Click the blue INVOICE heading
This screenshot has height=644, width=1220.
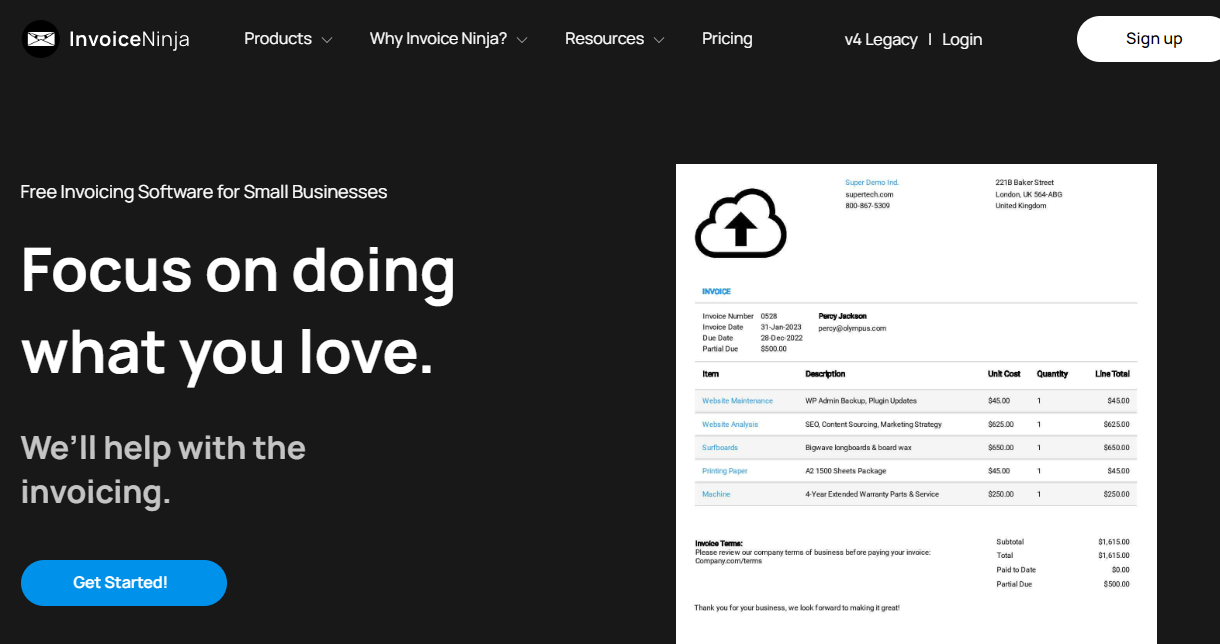[x=716, y=291]
